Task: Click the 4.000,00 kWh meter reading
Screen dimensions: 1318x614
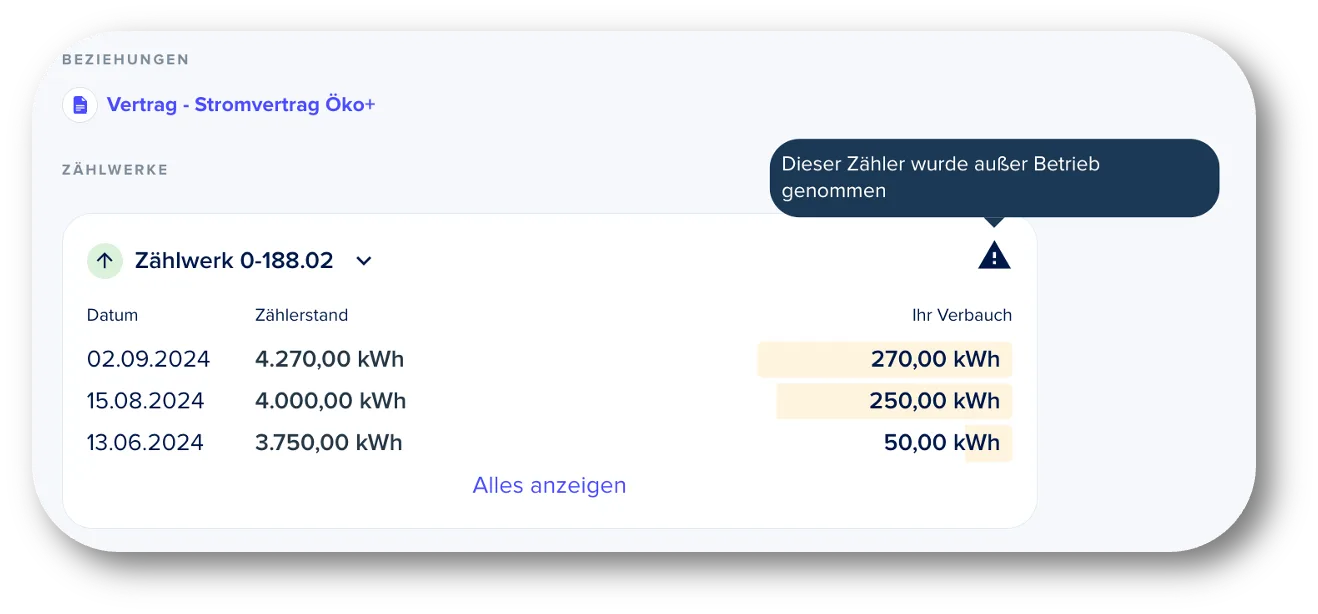Action: coord(331,401)
